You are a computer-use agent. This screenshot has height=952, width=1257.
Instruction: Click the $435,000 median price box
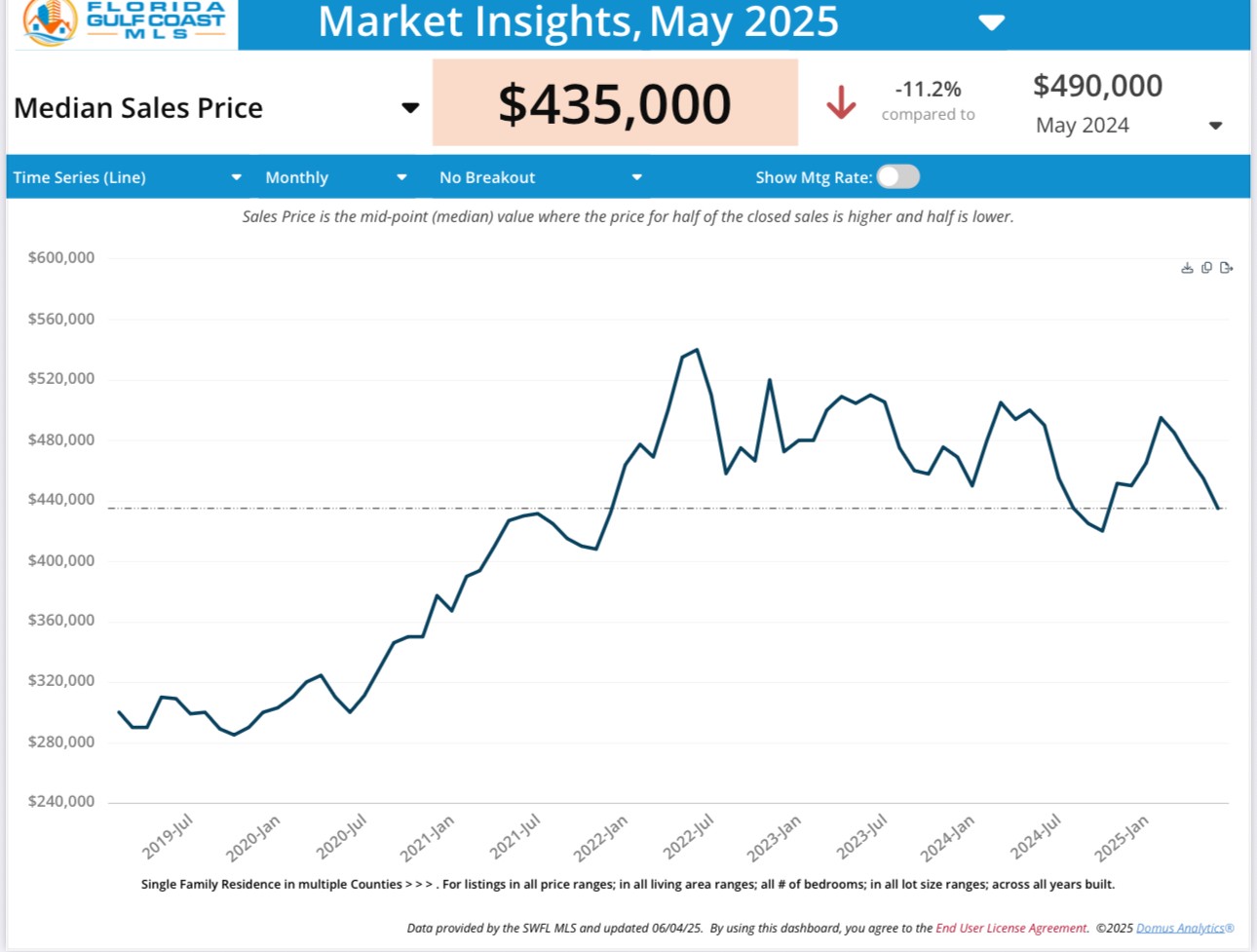coord(615,103)
